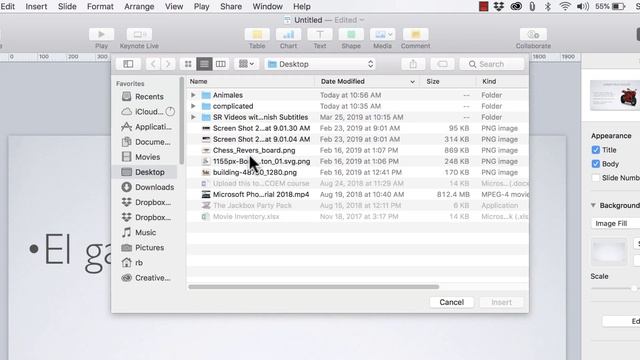
Task: Add a Text box from the toolbar
Action: point(320,35)
